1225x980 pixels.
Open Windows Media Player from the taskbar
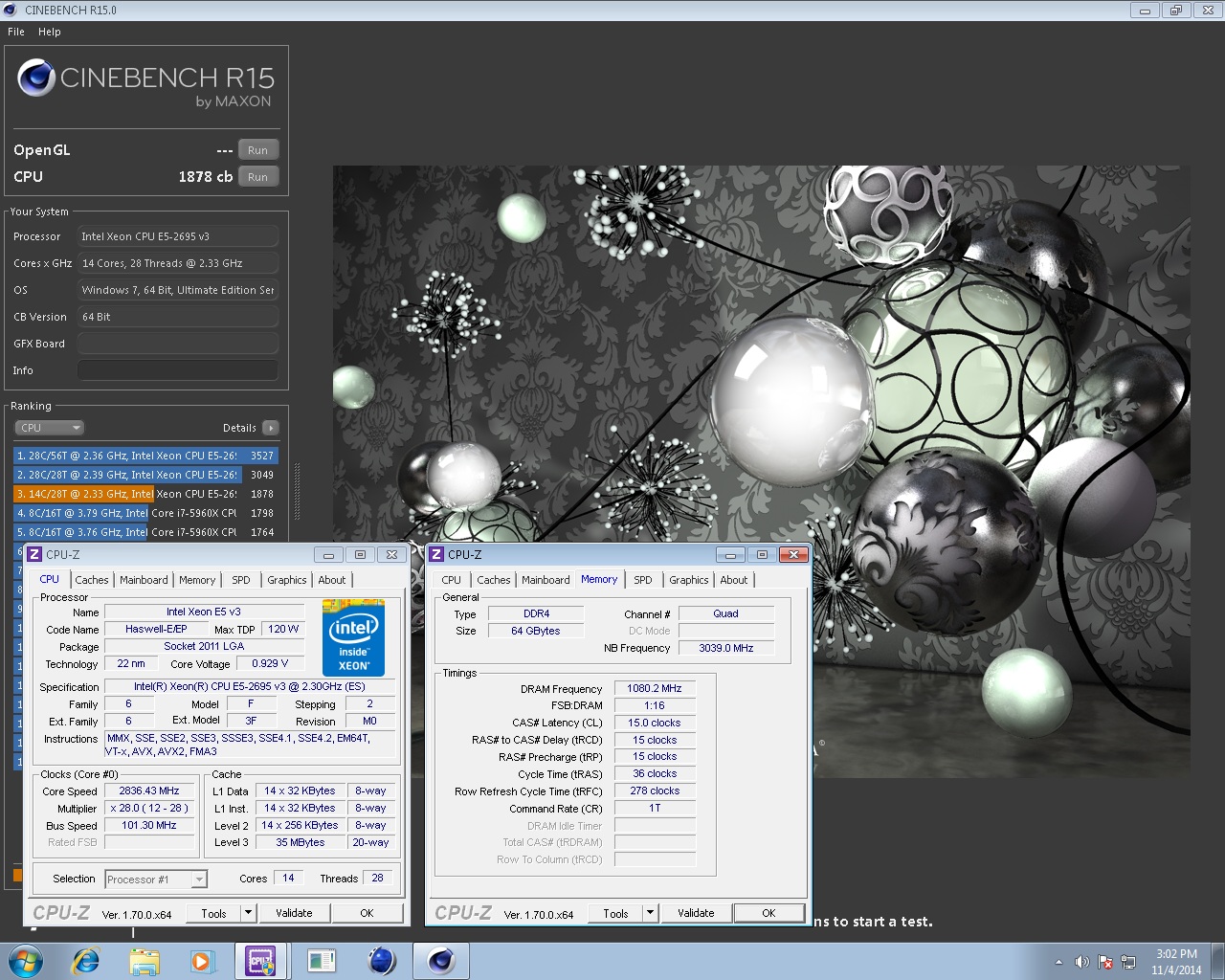coord(202,961)
